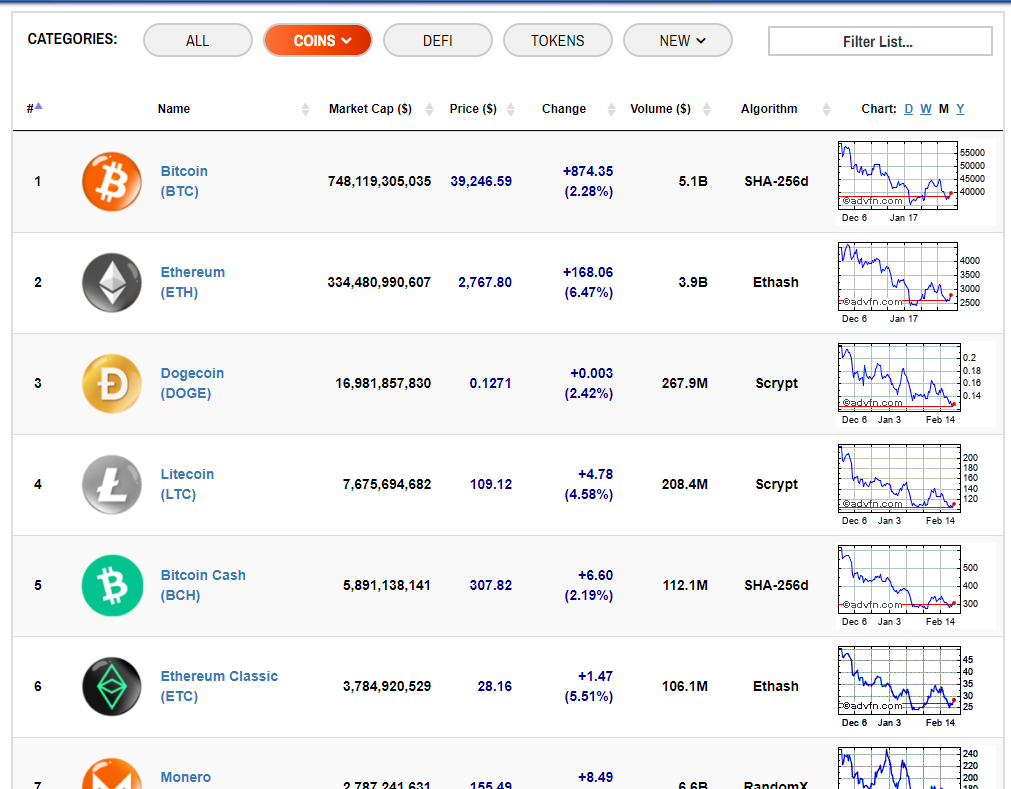Click Bitcoin market cap 748,119,305,035
The height and width of the screenshot is (789, 1011).
coord(379,182)
